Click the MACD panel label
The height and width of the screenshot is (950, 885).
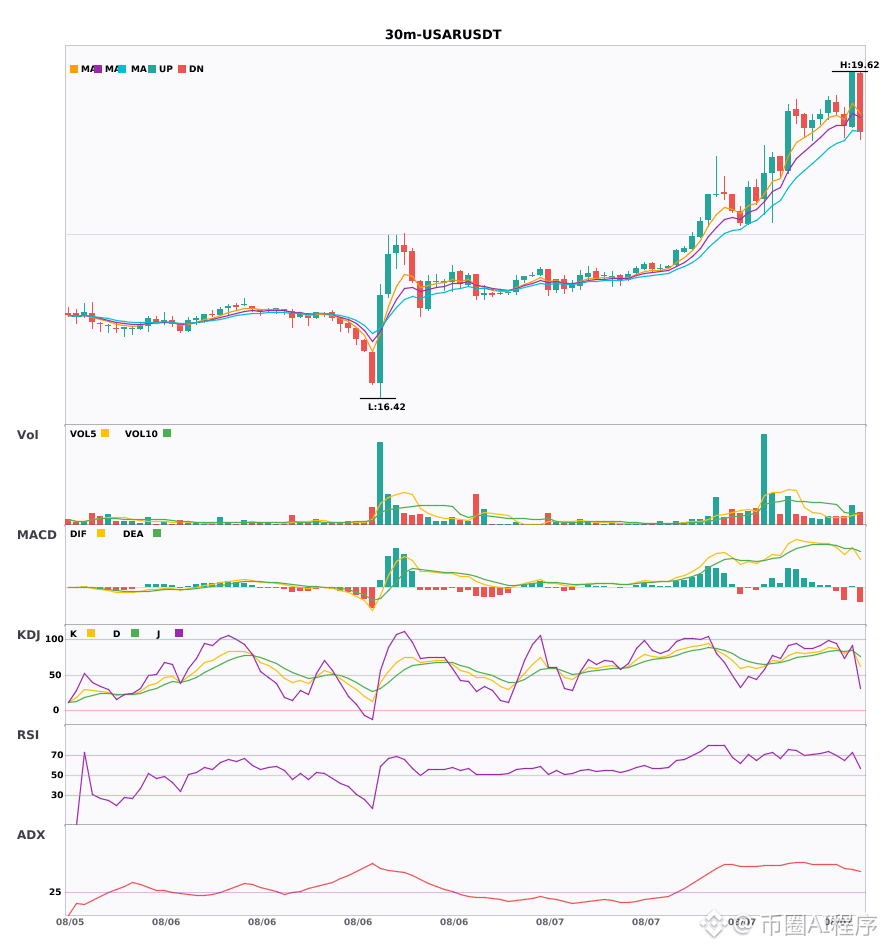click(x=36, y=534)
